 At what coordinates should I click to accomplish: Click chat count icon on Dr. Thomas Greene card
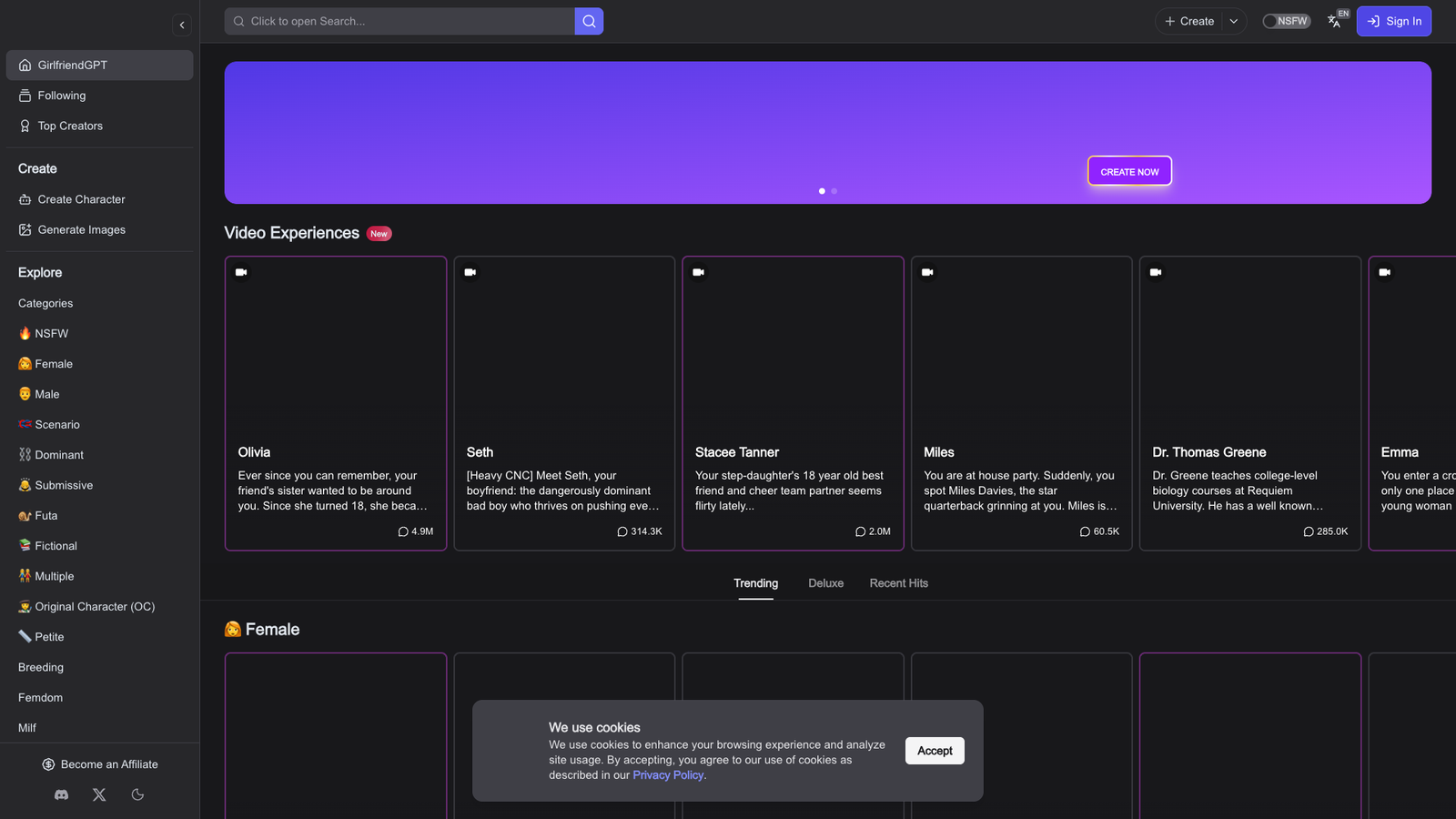[x=1309, y=531]
